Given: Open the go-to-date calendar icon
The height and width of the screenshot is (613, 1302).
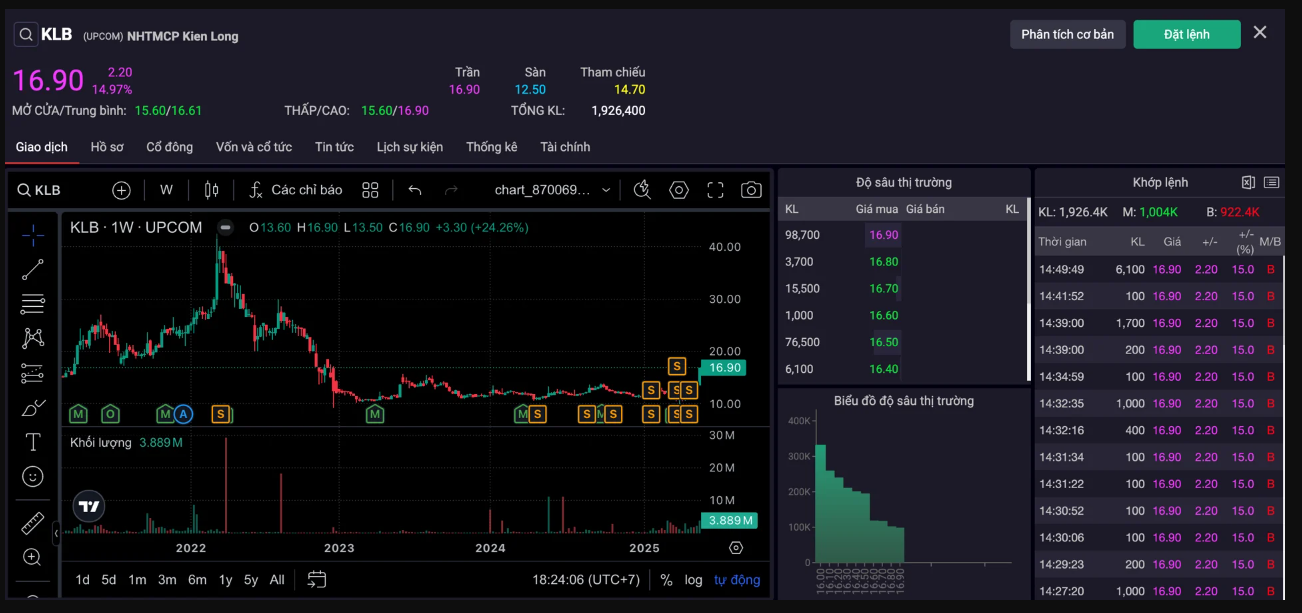Looking at the screenshot, I should (317, 579).
